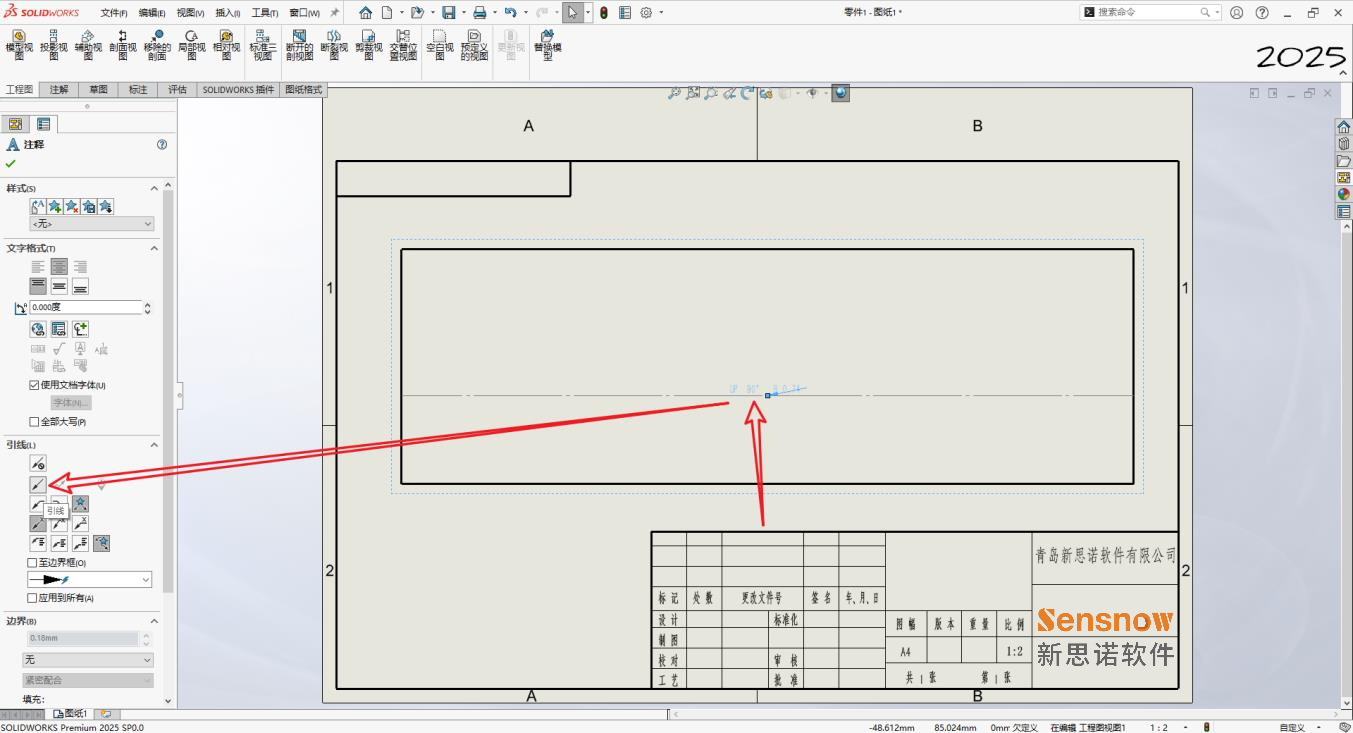
Task: Click the 模型视图 (Model View) tool
Action: [19, 45]
